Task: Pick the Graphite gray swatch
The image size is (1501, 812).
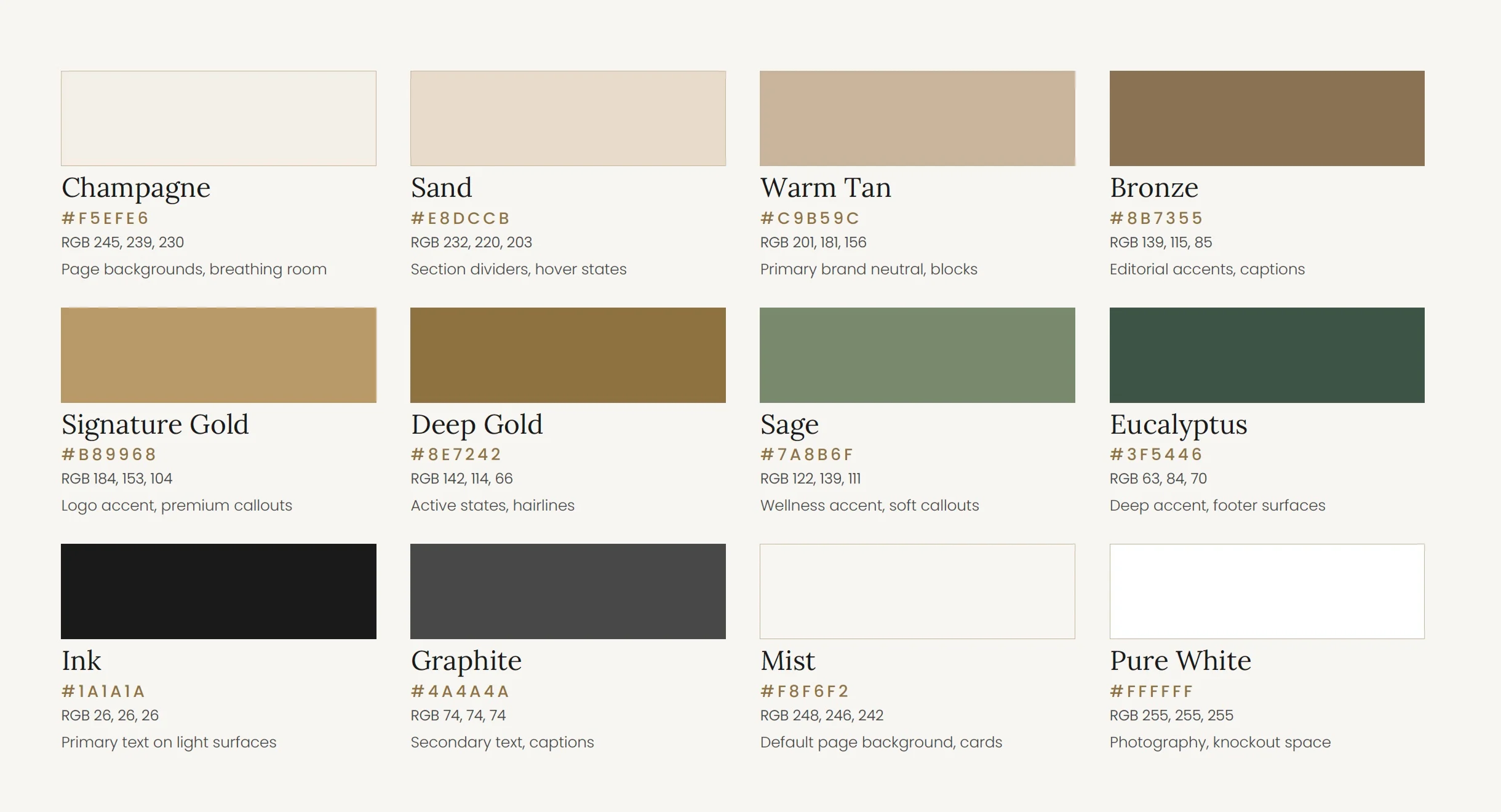Action: 568,591
